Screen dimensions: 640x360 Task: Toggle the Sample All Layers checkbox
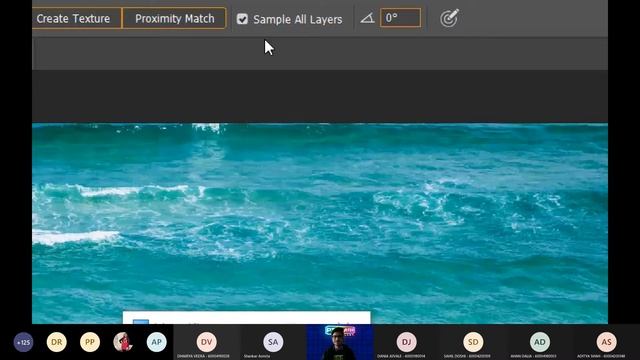[242, 19]
